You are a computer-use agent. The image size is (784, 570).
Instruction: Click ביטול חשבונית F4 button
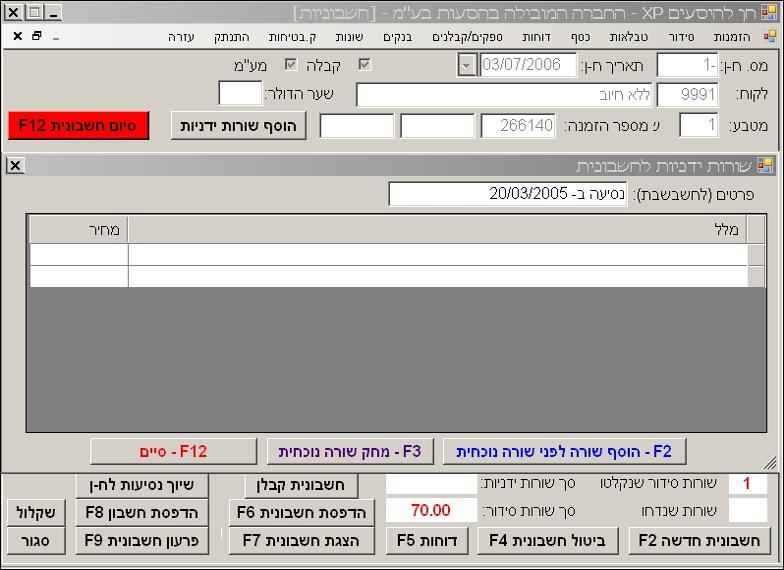(x=548, y=540)
